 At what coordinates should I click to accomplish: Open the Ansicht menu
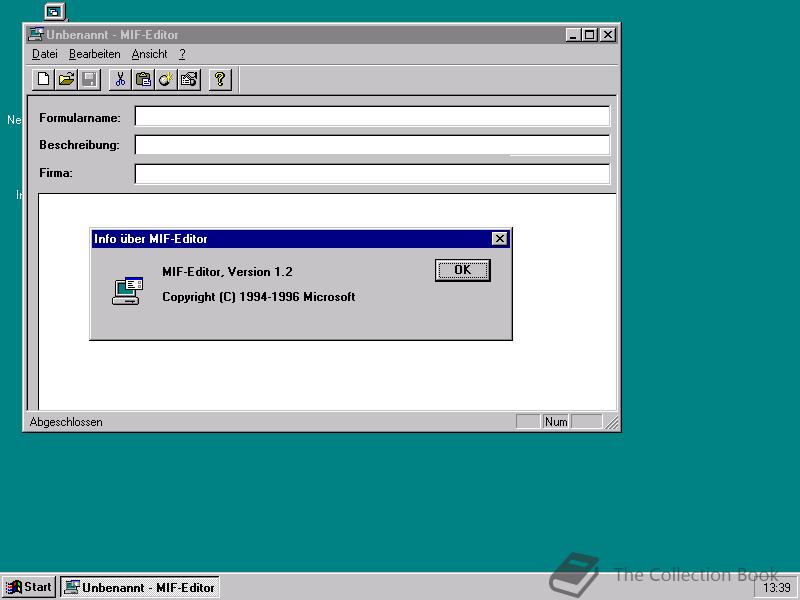(x=149, y=54)
